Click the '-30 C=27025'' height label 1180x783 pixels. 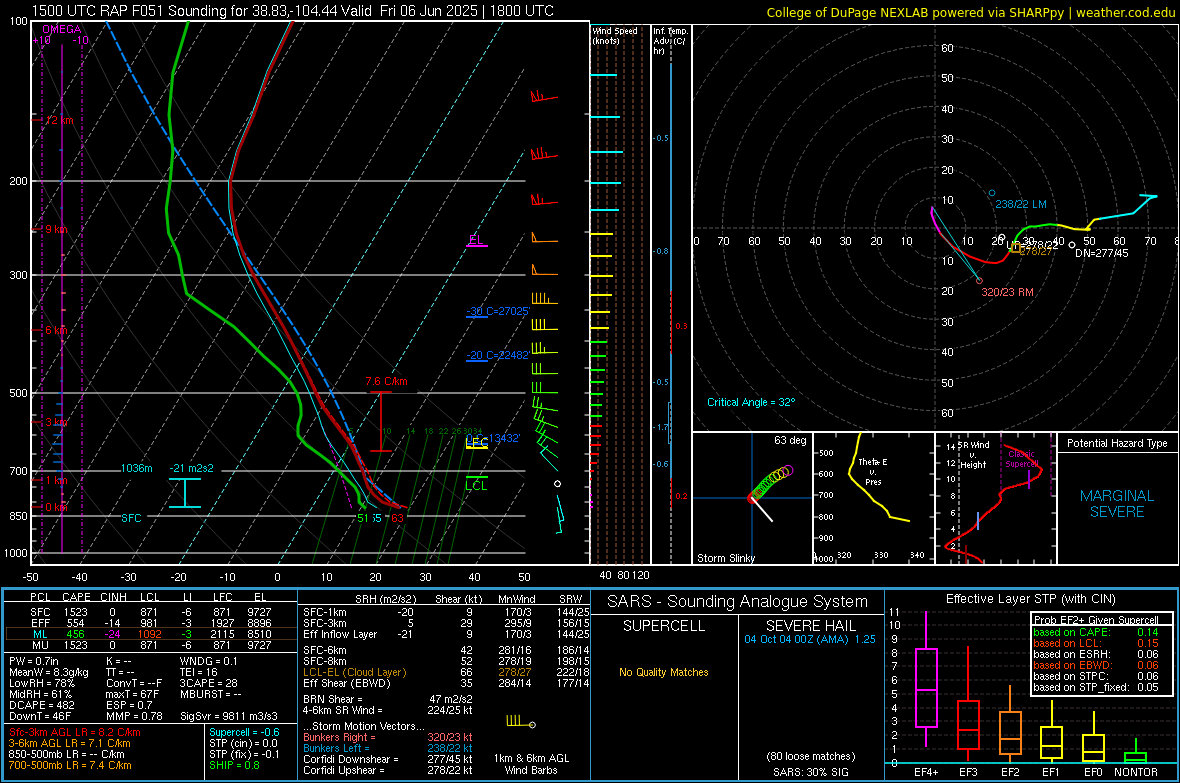498,311
